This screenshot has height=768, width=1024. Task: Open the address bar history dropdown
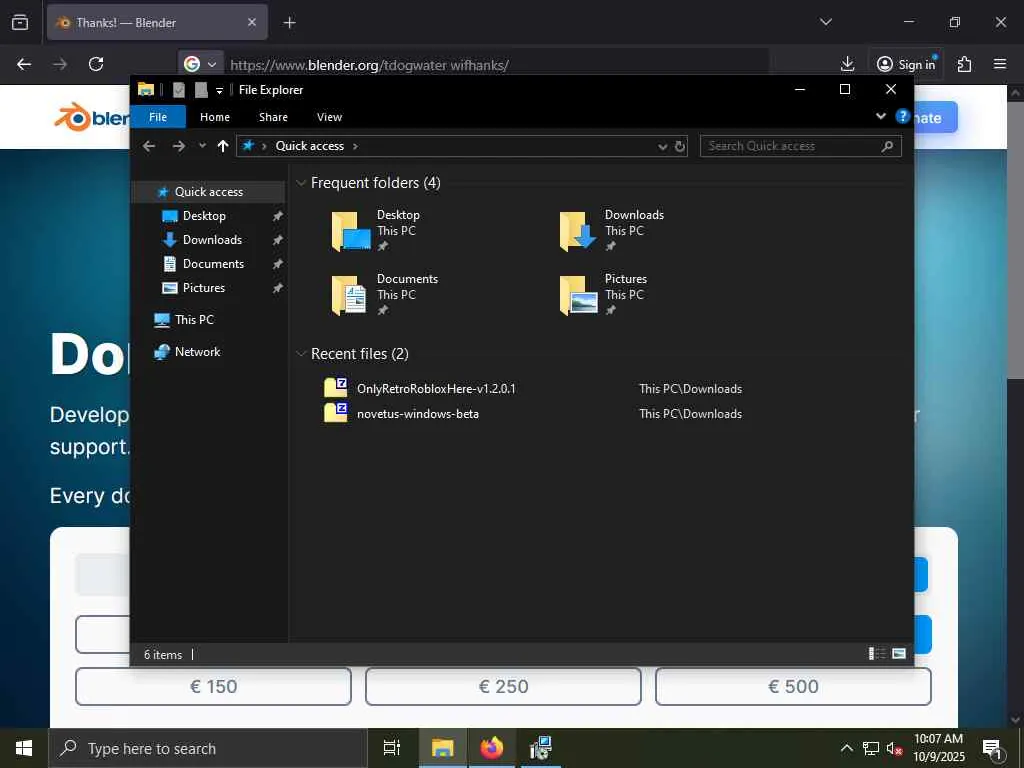[x=662, y=146]
